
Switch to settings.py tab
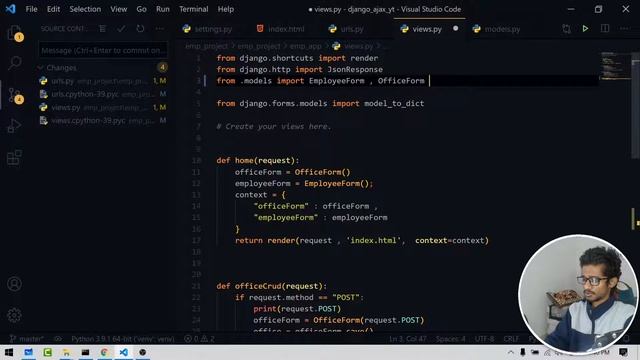[213, 29]
